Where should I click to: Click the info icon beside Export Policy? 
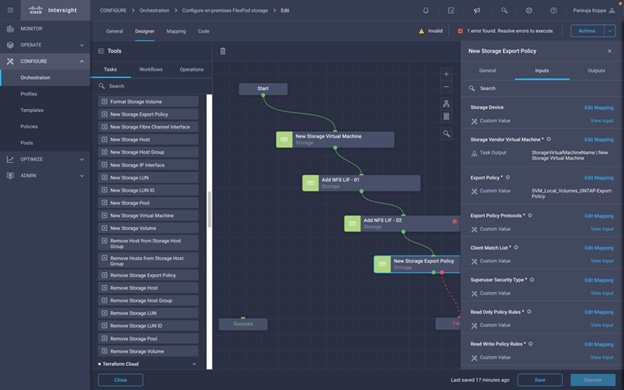(508, 177)
